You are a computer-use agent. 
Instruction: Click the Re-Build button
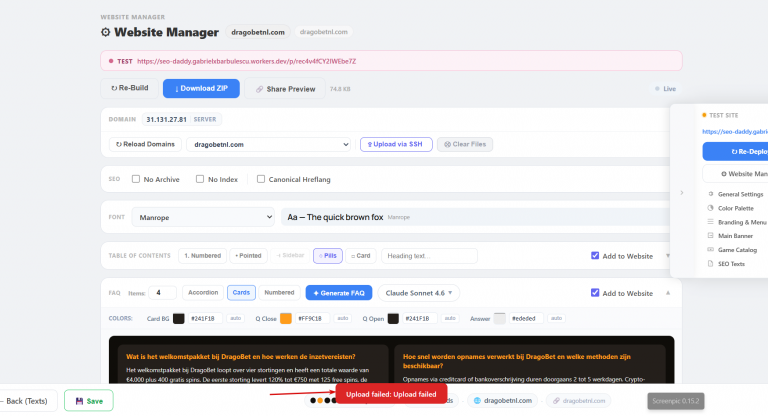pyautogui.click(x=130, y=88)
